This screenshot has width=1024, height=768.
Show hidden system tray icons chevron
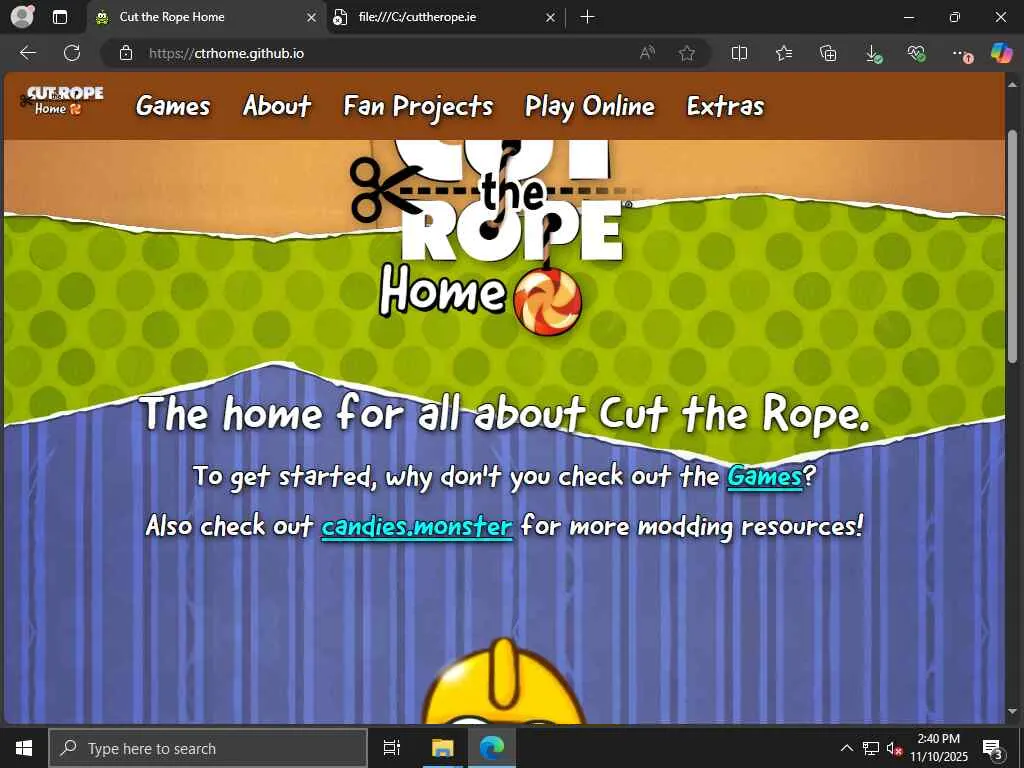click(846, 748)
